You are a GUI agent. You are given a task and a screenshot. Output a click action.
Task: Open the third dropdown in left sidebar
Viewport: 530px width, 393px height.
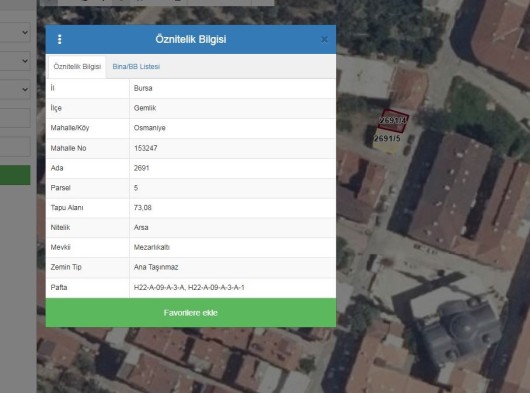(15, 90)
